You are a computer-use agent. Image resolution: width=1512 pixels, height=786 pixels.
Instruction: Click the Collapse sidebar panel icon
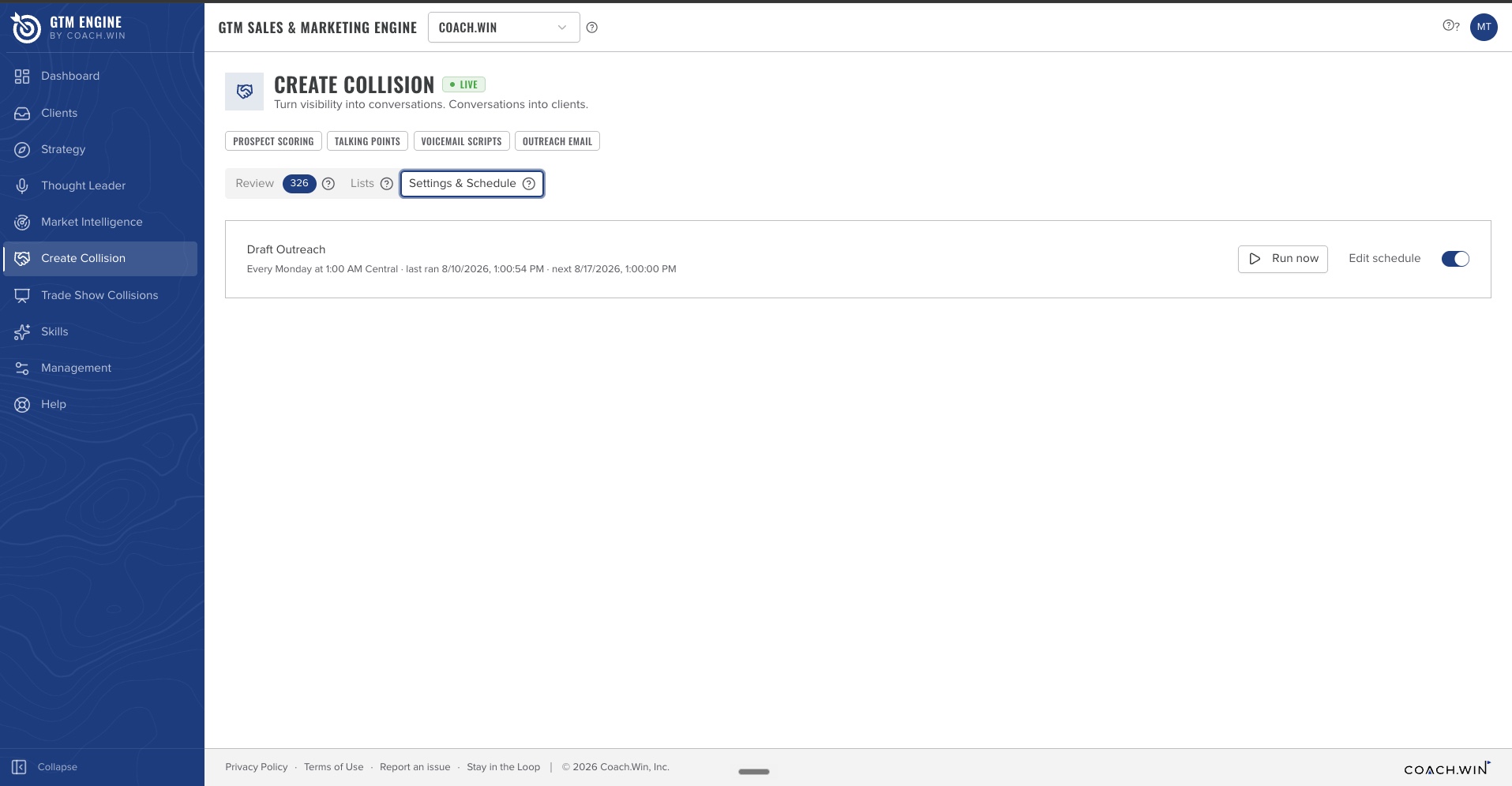click(20, 767)
